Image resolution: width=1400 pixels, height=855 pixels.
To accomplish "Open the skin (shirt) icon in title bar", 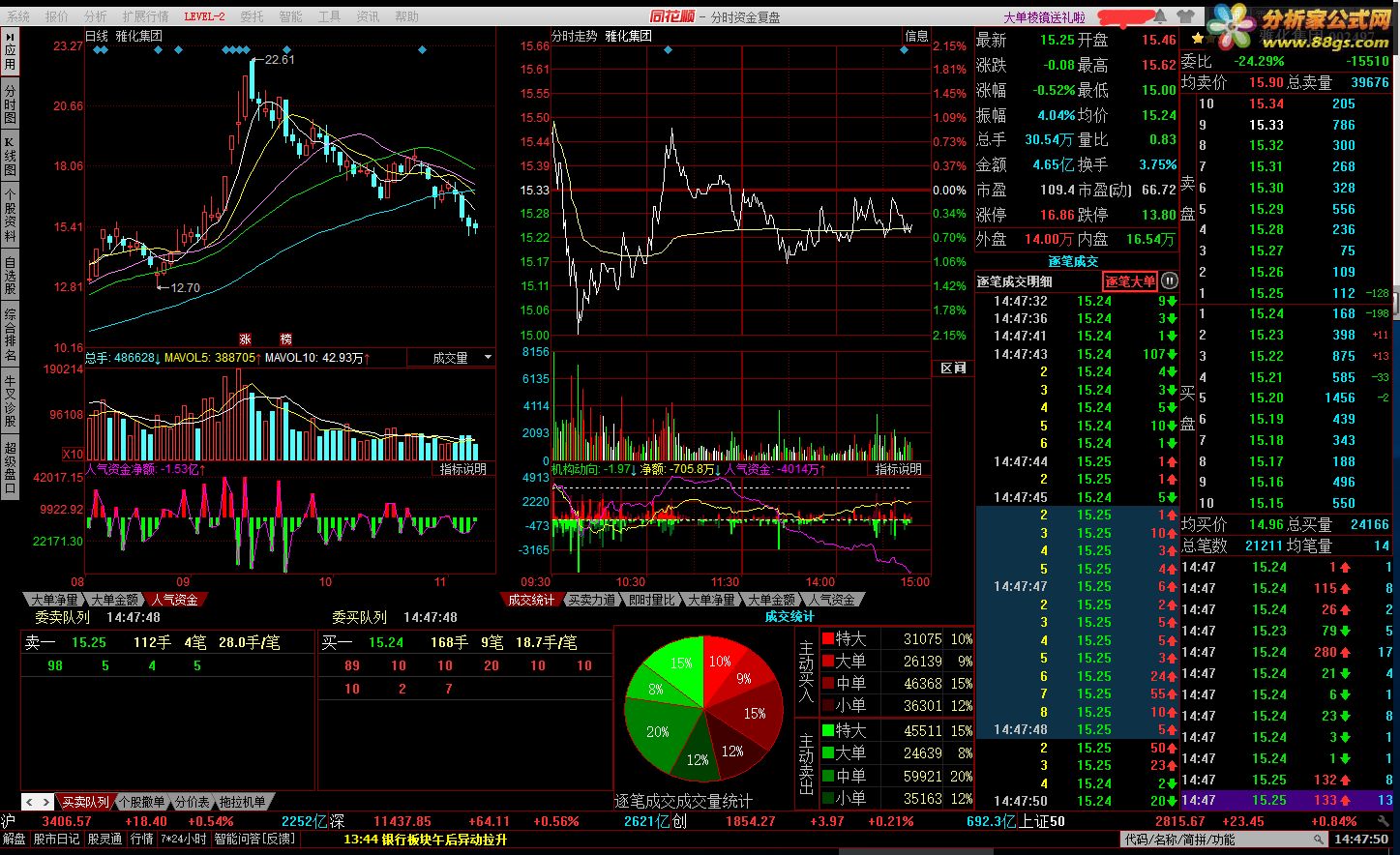I will 1184,16.
